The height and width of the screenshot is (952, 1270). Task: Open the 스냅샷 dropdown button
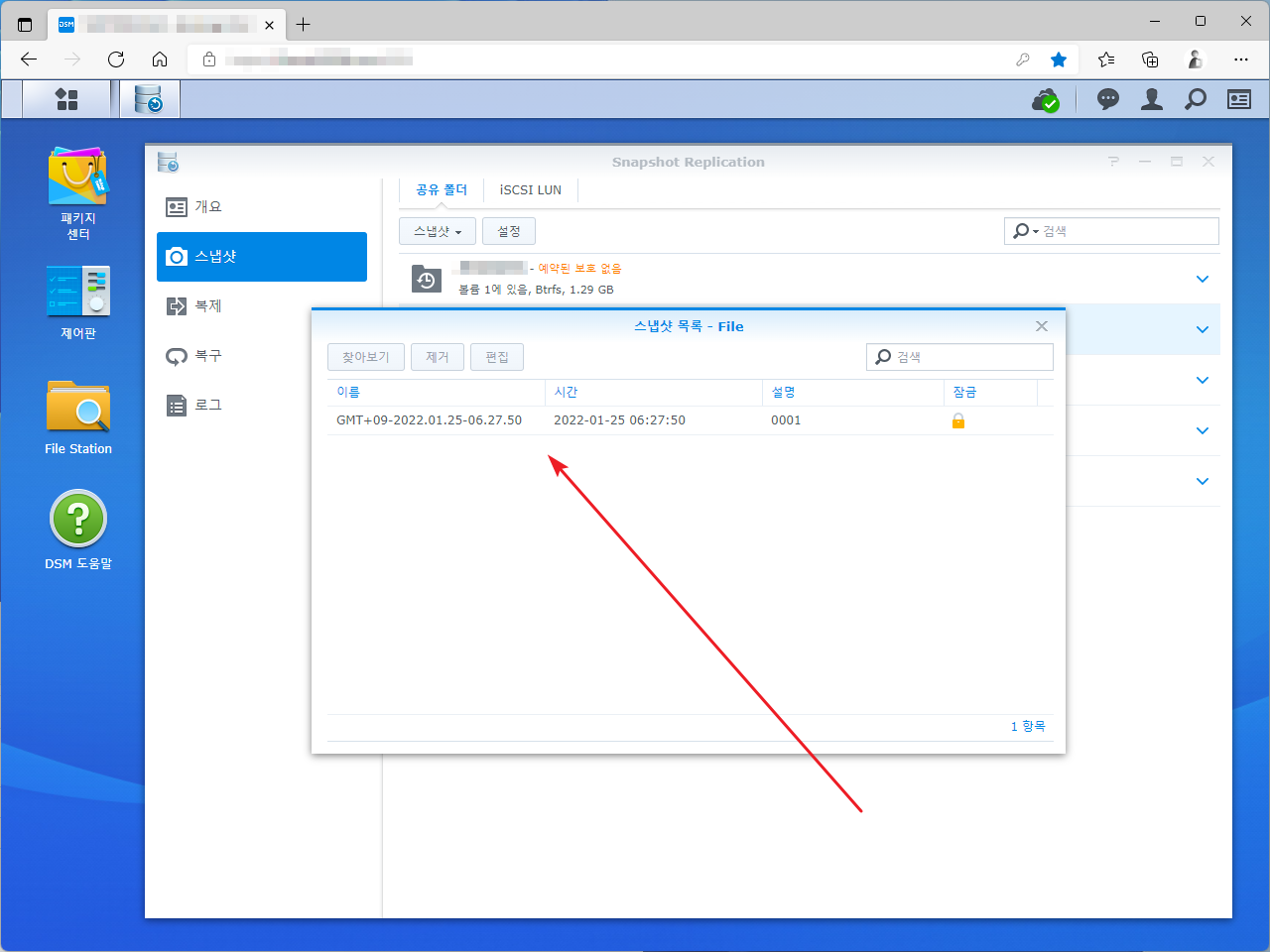(438, 231)
